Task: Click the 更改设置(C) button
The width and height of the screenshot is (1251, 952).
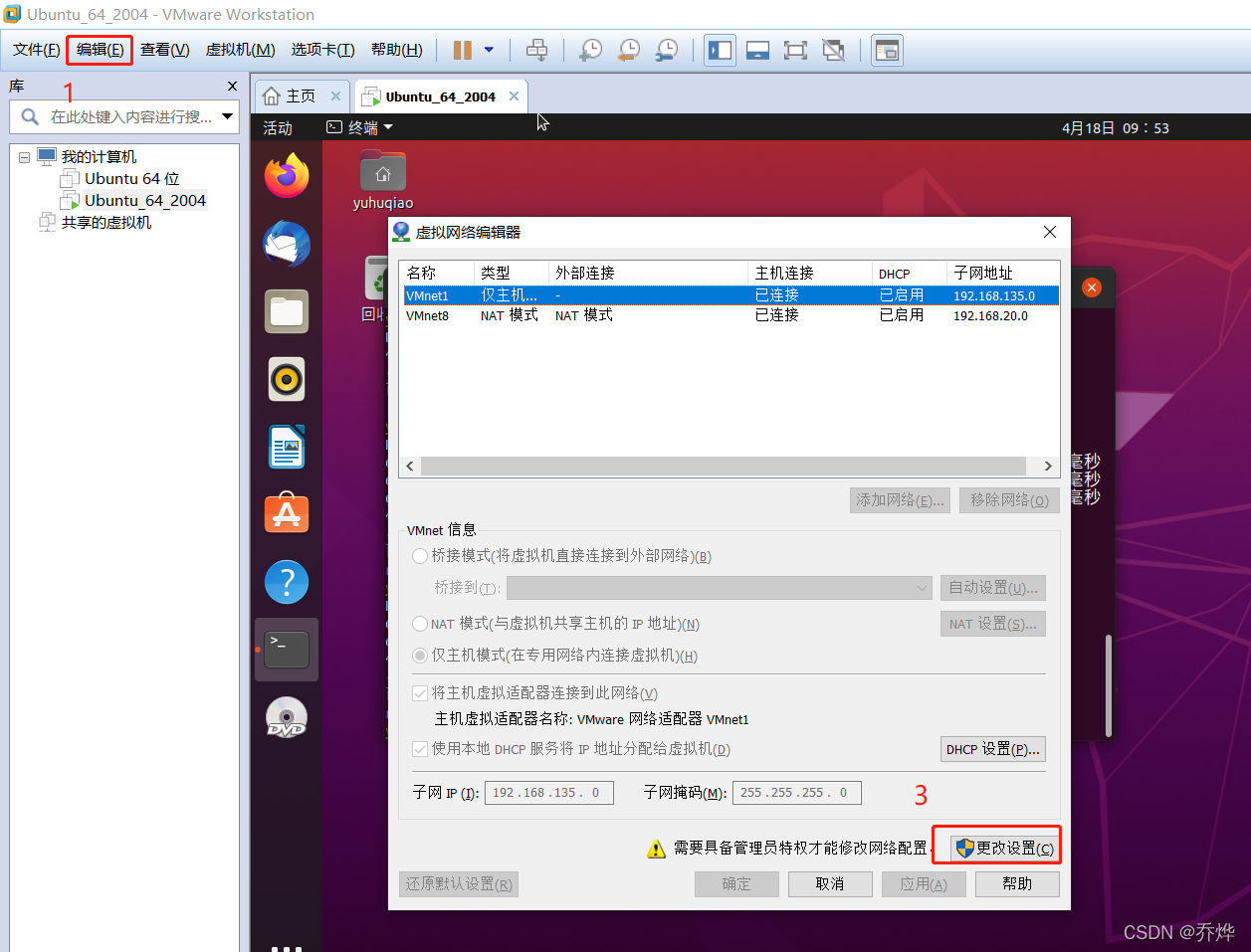Action: (1003, 849)
